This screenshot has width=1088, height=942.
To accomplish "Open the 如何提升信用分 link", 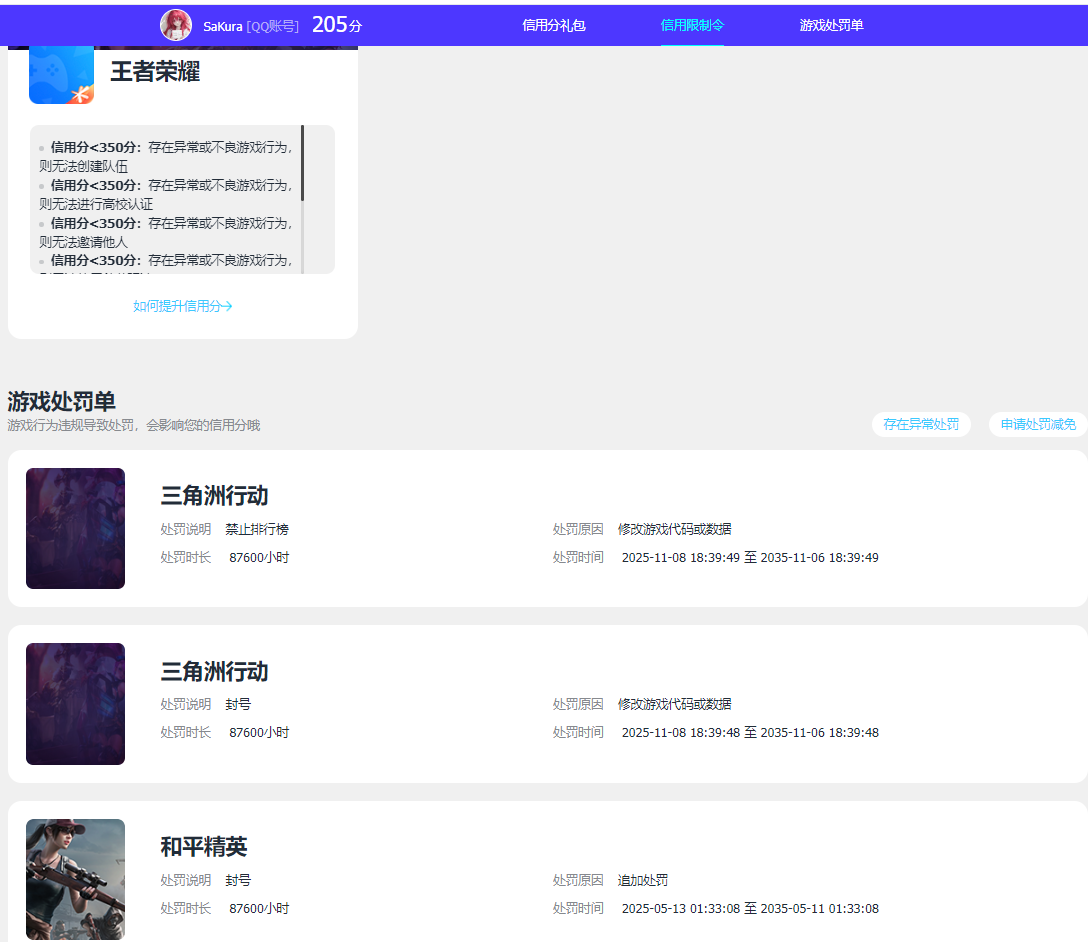I will pos(178,306).
